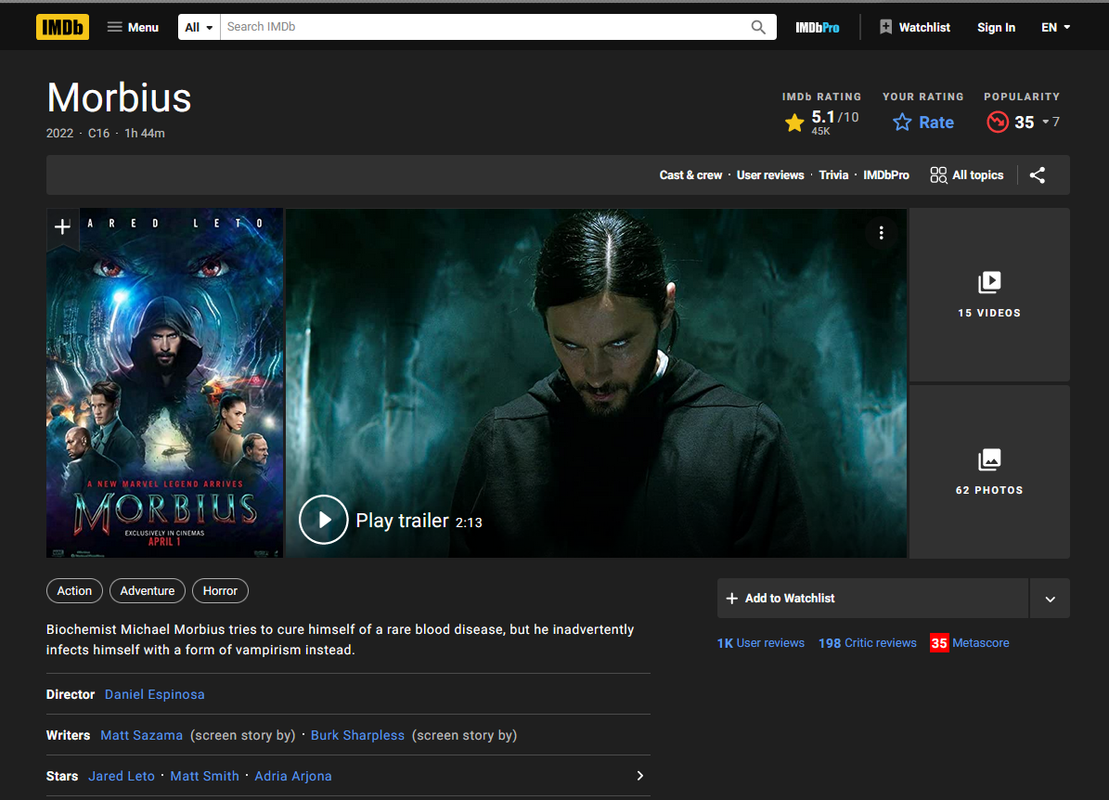This screenshot has height=800, width=1109.
Task: Open 198 Critic reviews link
Action: point(867,643)
